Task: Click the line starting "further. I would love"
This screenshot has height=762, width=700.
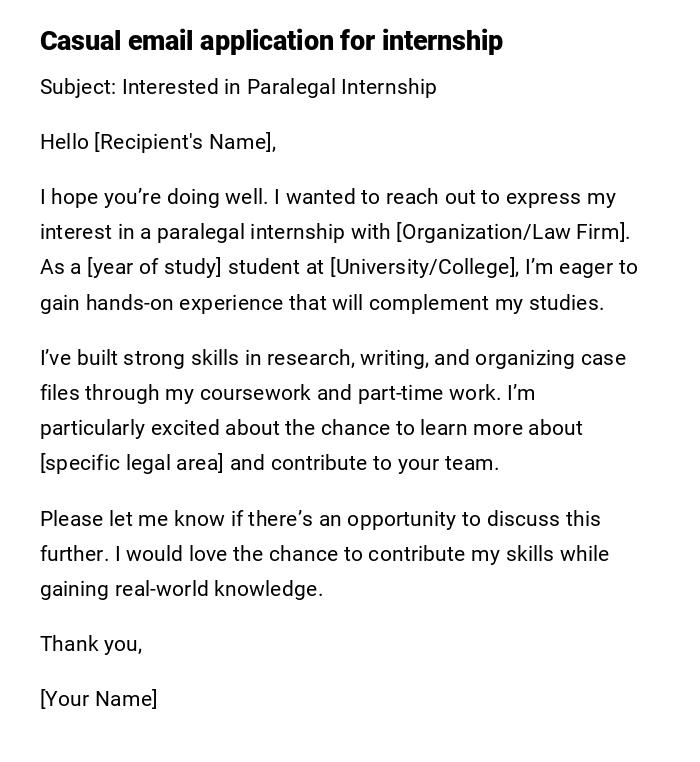Action: coord(324,554)
